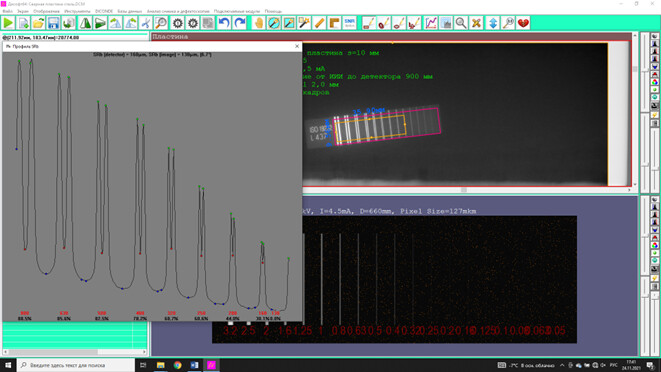Click the green flip horizontal triangle icon
This screenshot has height=372, width=661.
coord(85,23)
